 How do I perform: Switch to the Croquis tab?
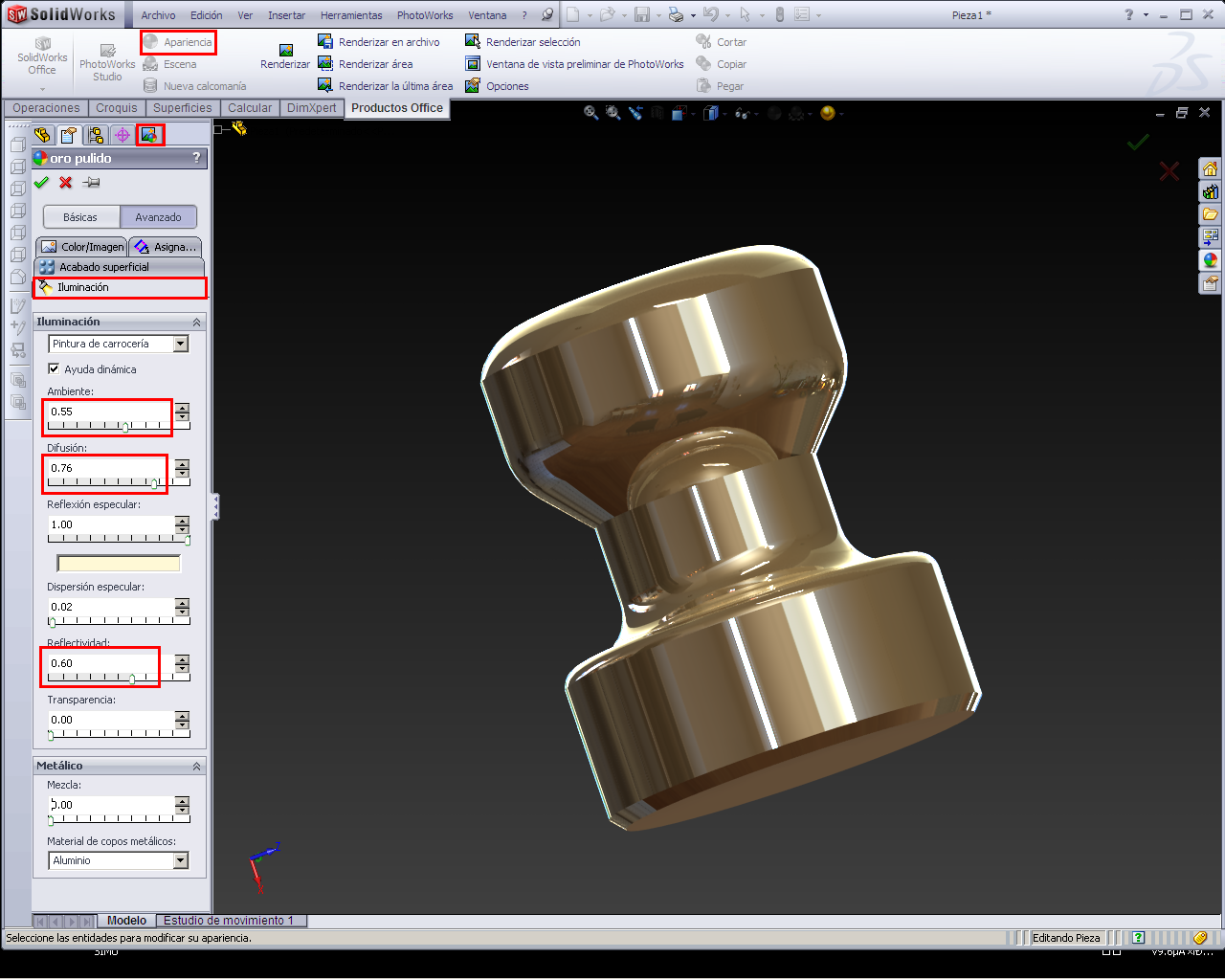(117, 108)
